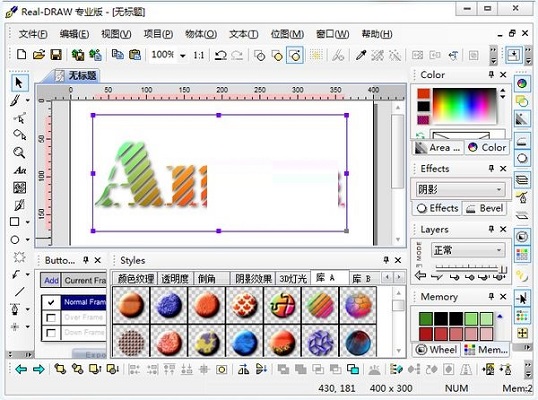Expand the zoom percentage dropdown
Image resolution: width=538 pixels, height=400 pixels.
pyautogui.click(x=183, y=56)
